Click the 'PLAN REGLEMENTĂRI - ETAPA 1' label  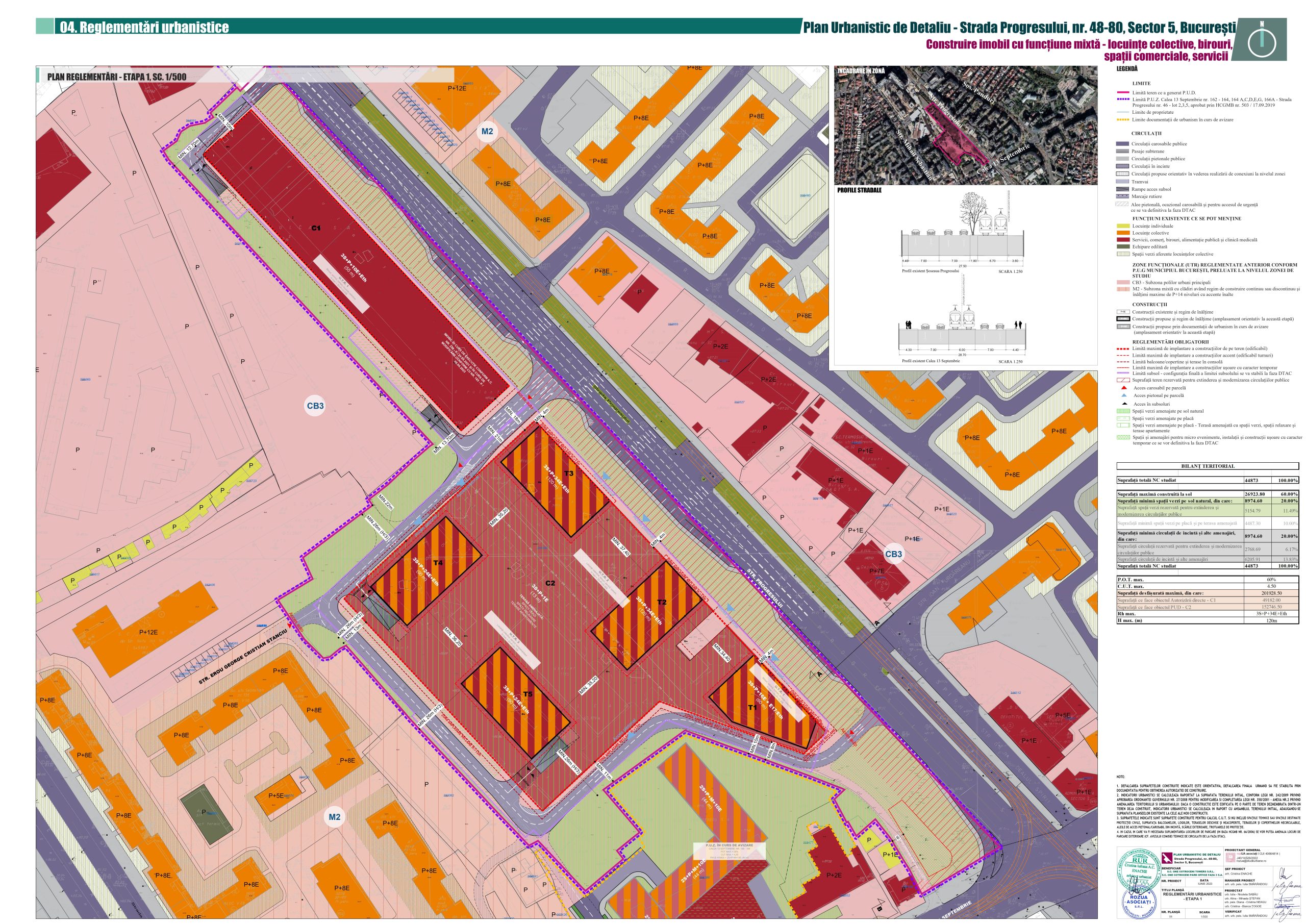[x=117, y=77]
